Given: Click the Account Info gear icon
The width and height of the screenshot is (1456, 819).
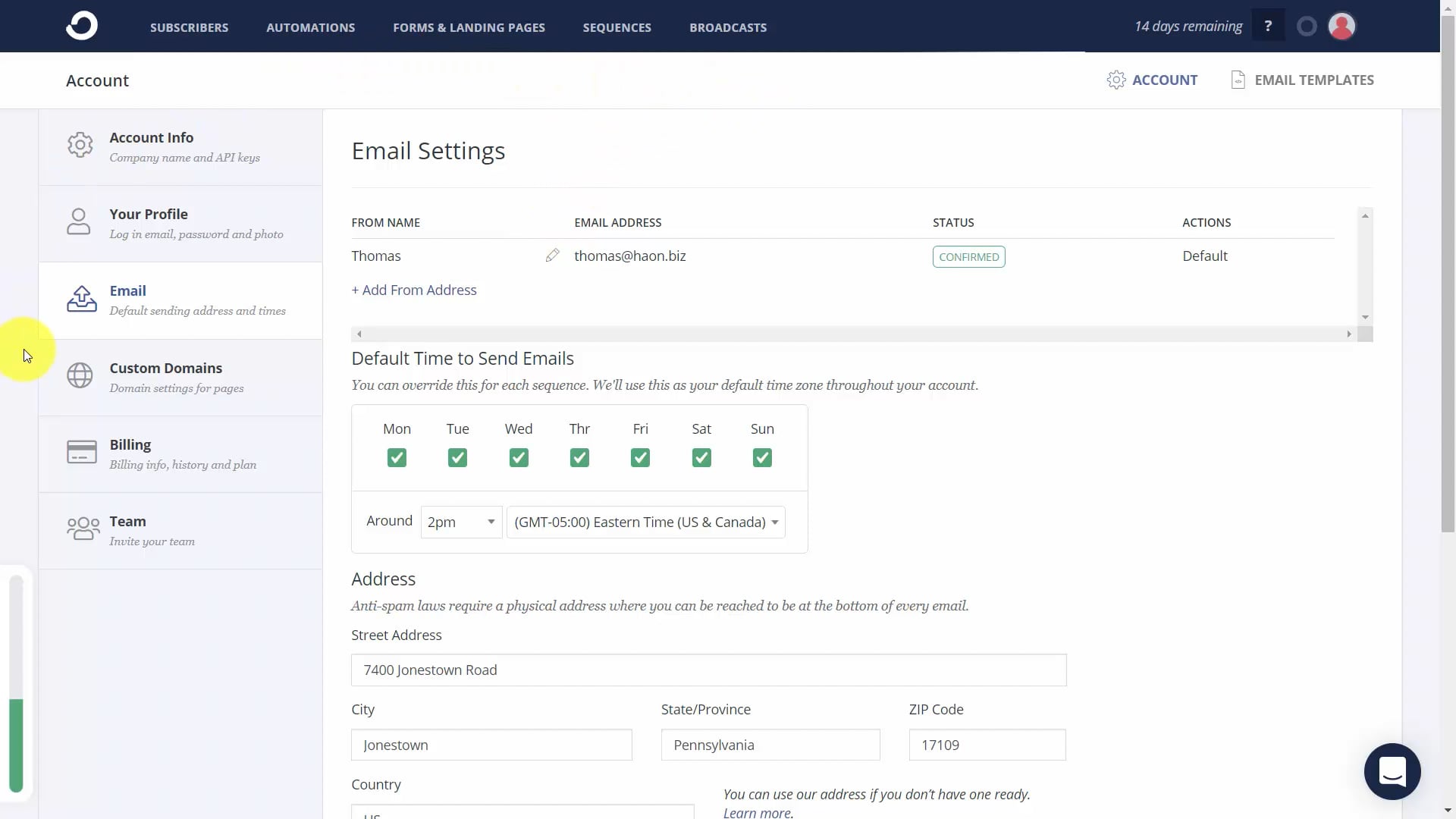Looking at the screenshot, I should pos(80,145).
